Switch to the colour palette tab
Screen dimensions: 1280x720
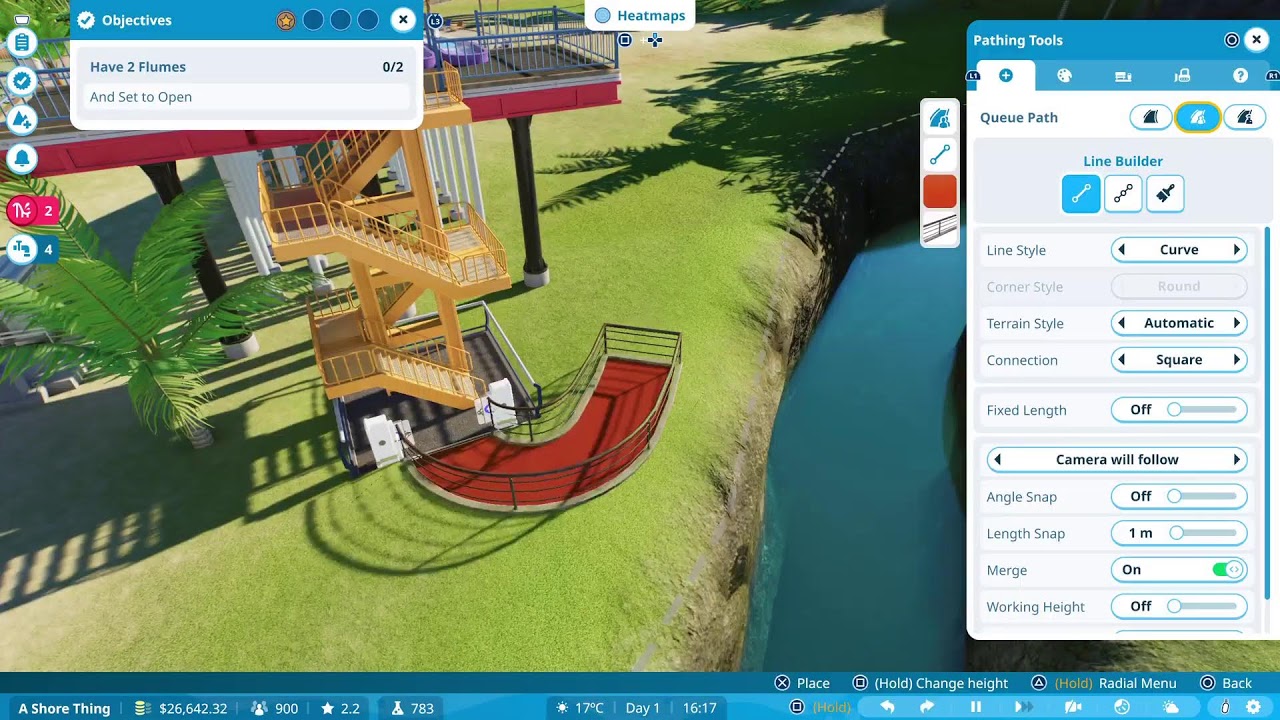click(1064, 76)
